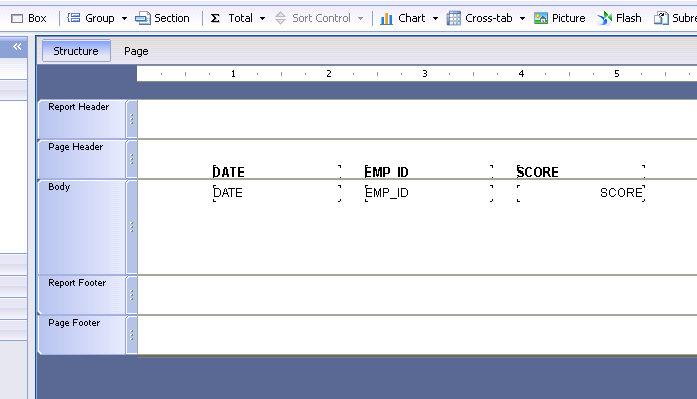
Task: Select the Body section label
Action: pyautogui.click(x=59, y=187)
